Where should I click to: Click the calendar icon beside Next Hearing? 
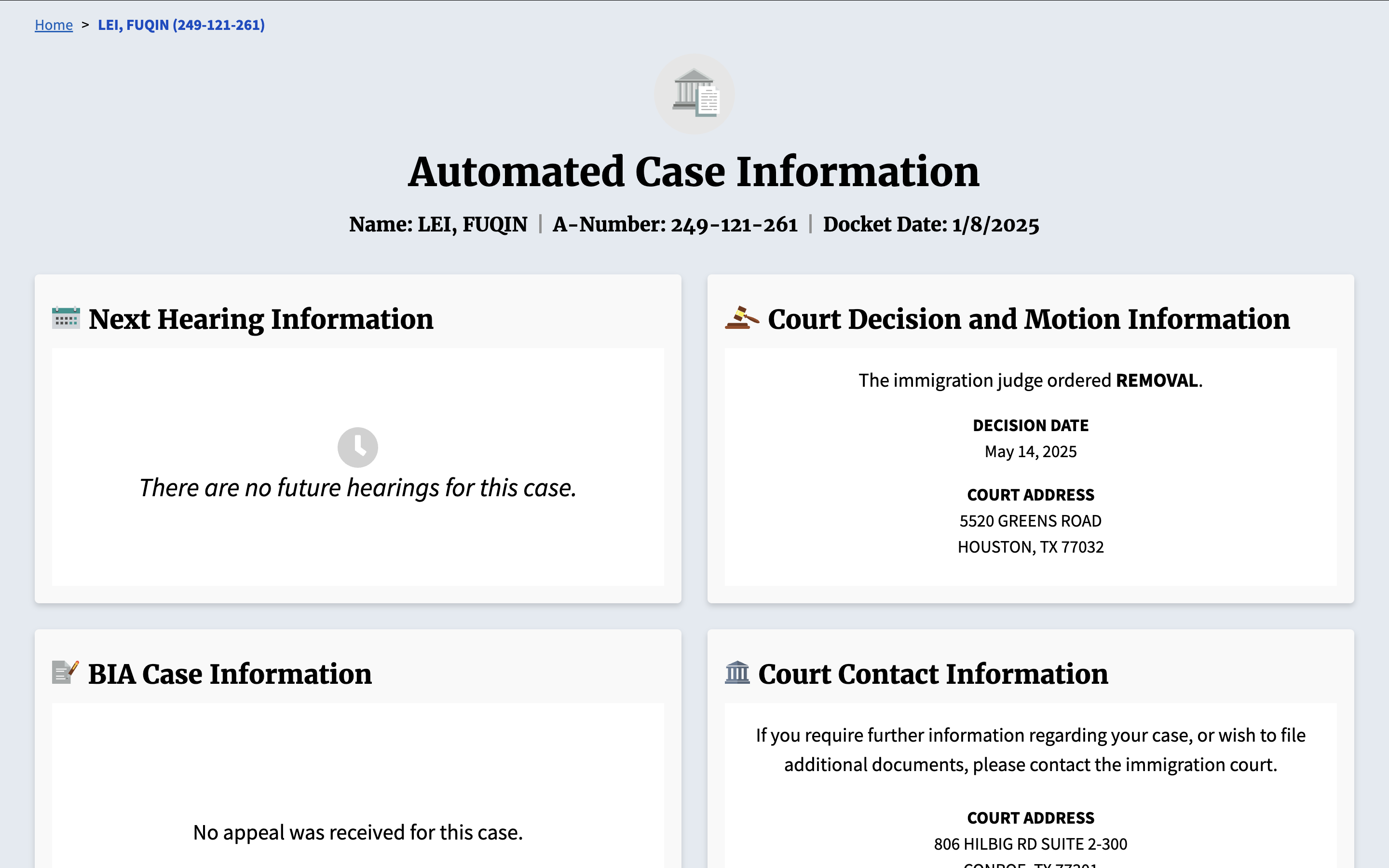pyautogui.click(x=66, y=318)
